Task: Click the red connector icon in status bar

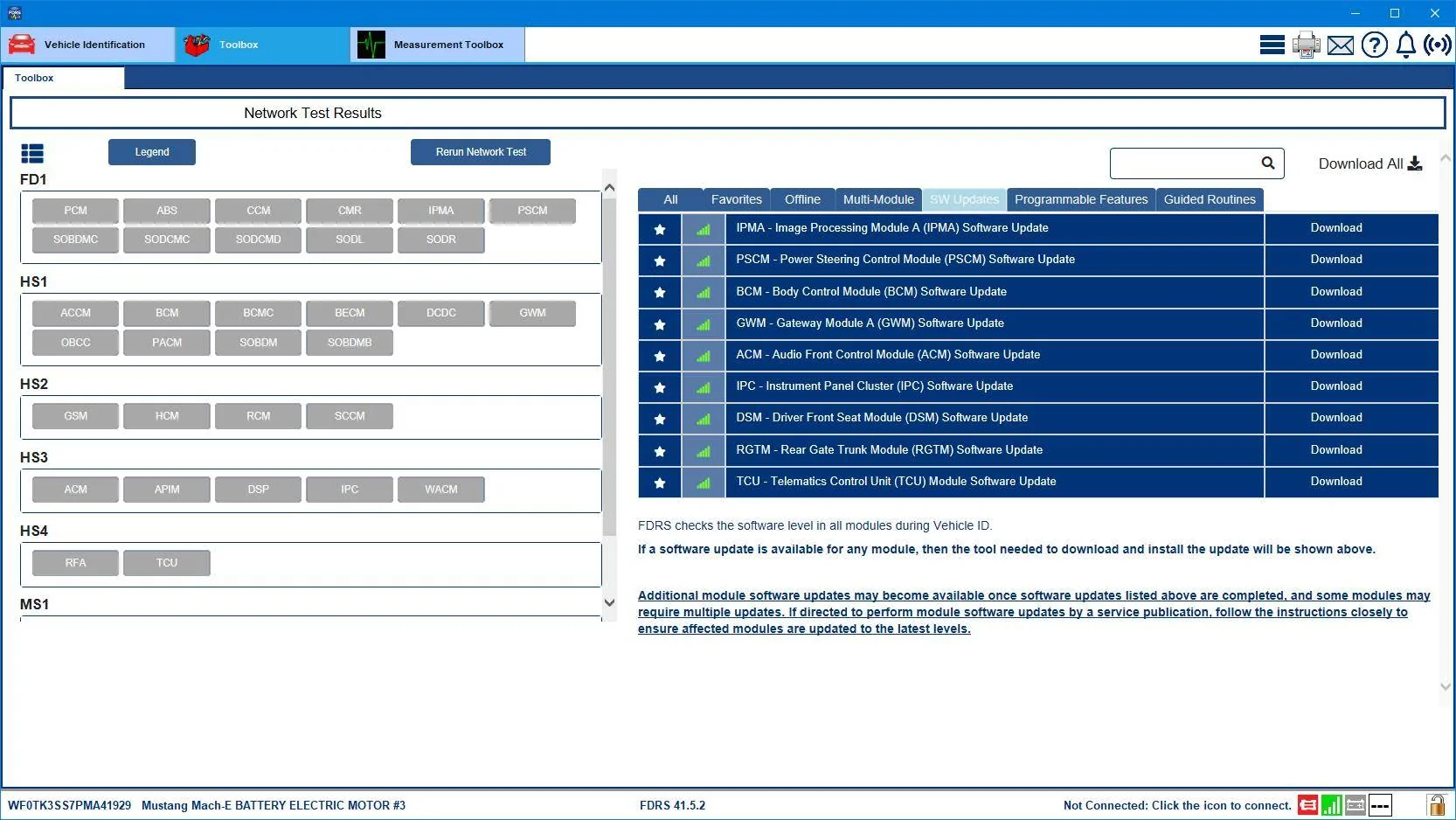Action: (1307, 805)
